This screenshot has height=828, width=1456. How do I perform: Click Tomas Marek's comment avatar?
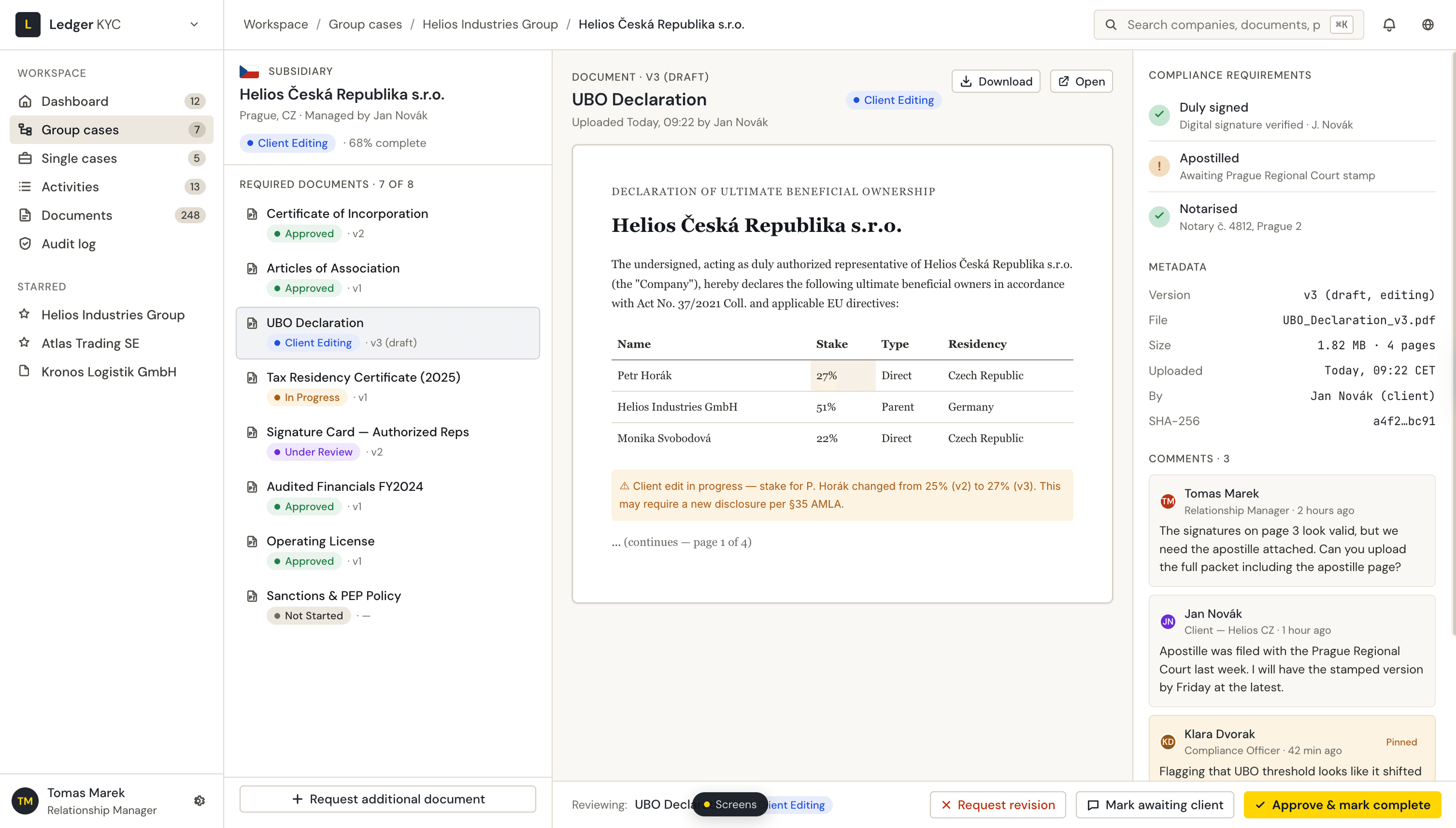point(1167,501)
